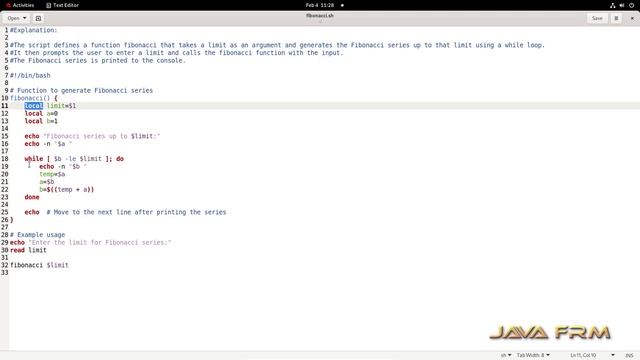The width and height of the screenshot is (640, 360).
Task: Click the 'while [ $b -le $limit ]; do' line
Action: click(74, 159)
